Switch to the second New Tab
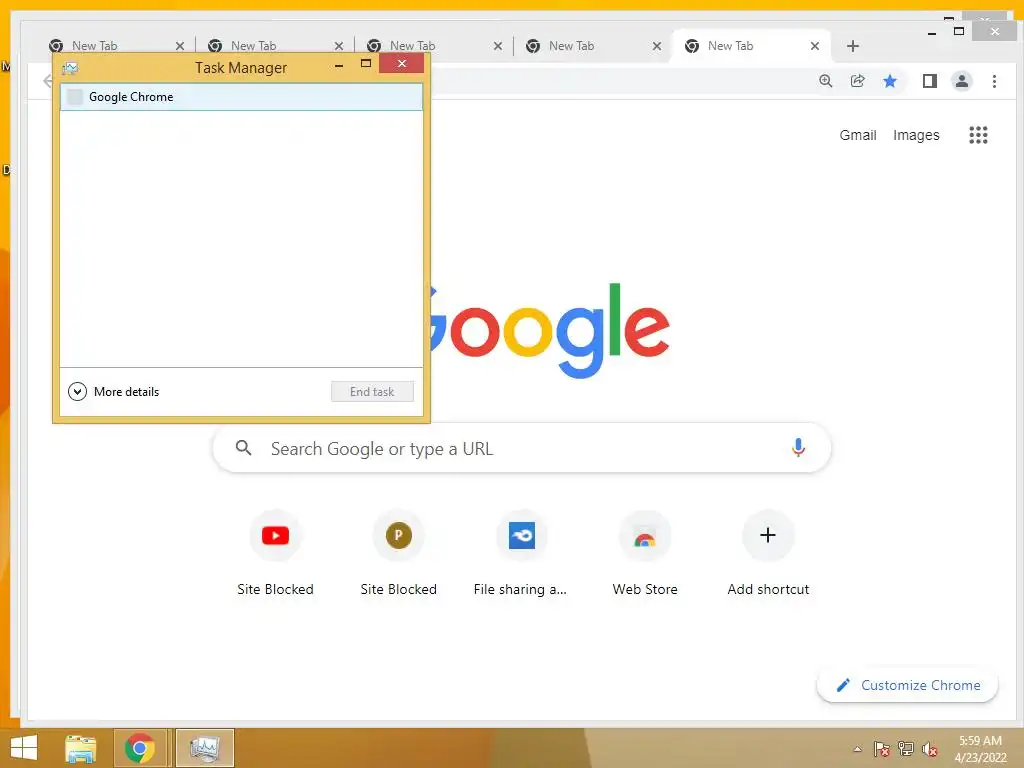The width and height of the screenshot is (1024, 768). click(x=274, y=46)
